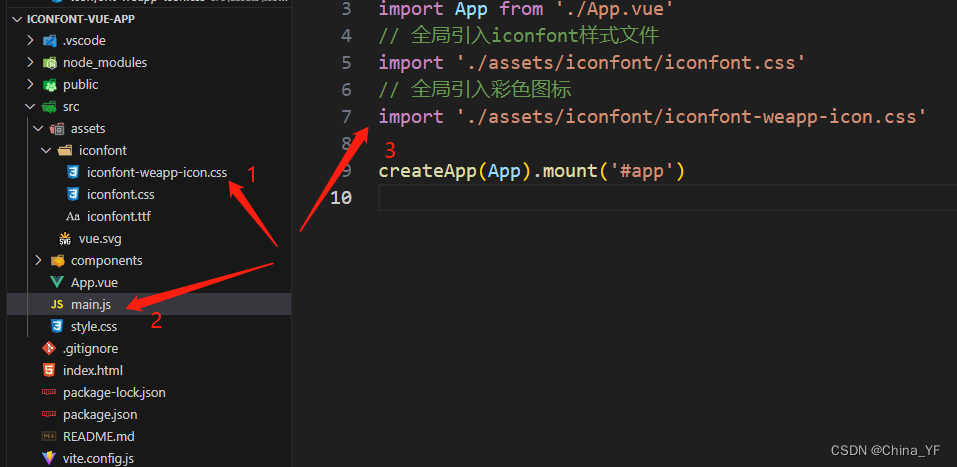Click the comment text on line 6
The image size is (957, 467).
pyautogui.click(x=475, y=90)
